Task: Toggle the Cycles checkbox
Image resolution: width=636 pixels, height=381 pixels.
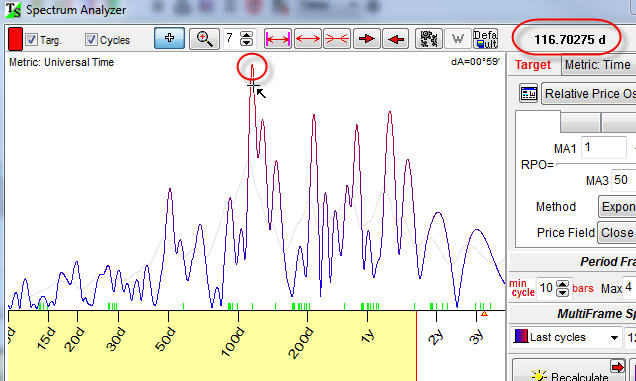Action: [x=91, y=40]
